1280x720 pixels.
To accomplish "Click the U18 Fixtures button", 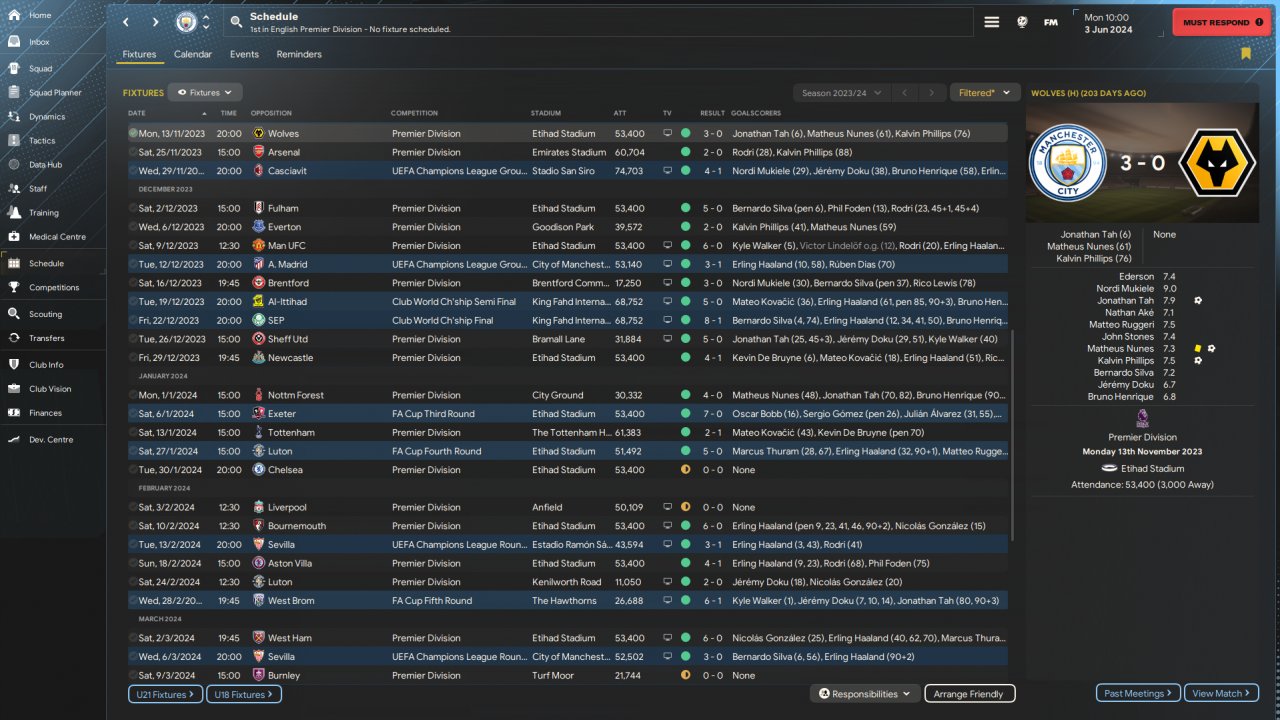I will coord(244,694).
